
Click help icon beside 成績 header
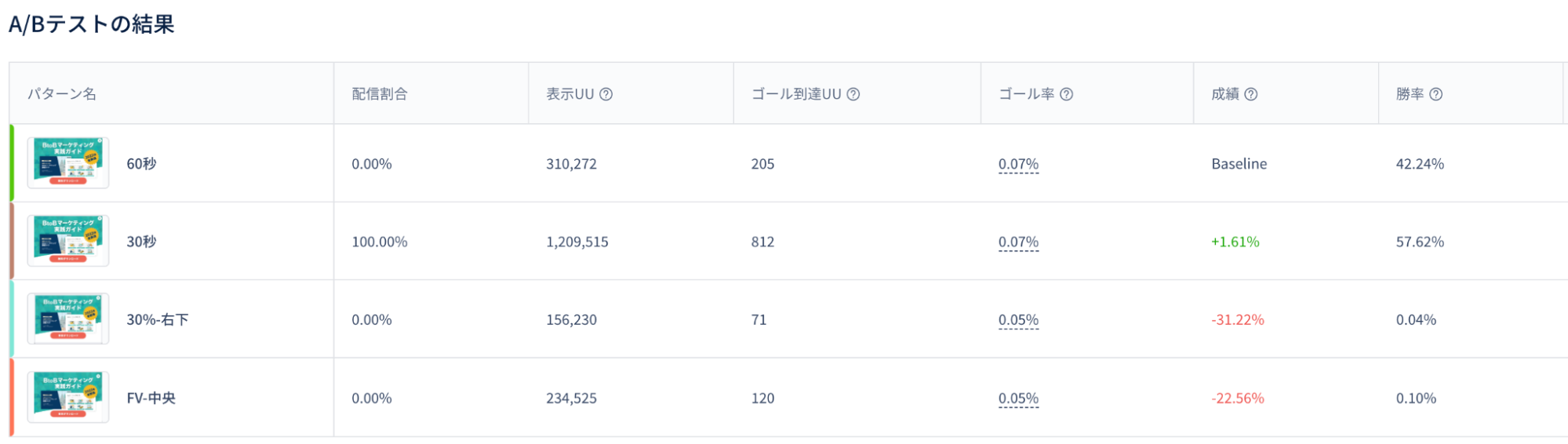pyautogui.click(x=1251, y=94)
